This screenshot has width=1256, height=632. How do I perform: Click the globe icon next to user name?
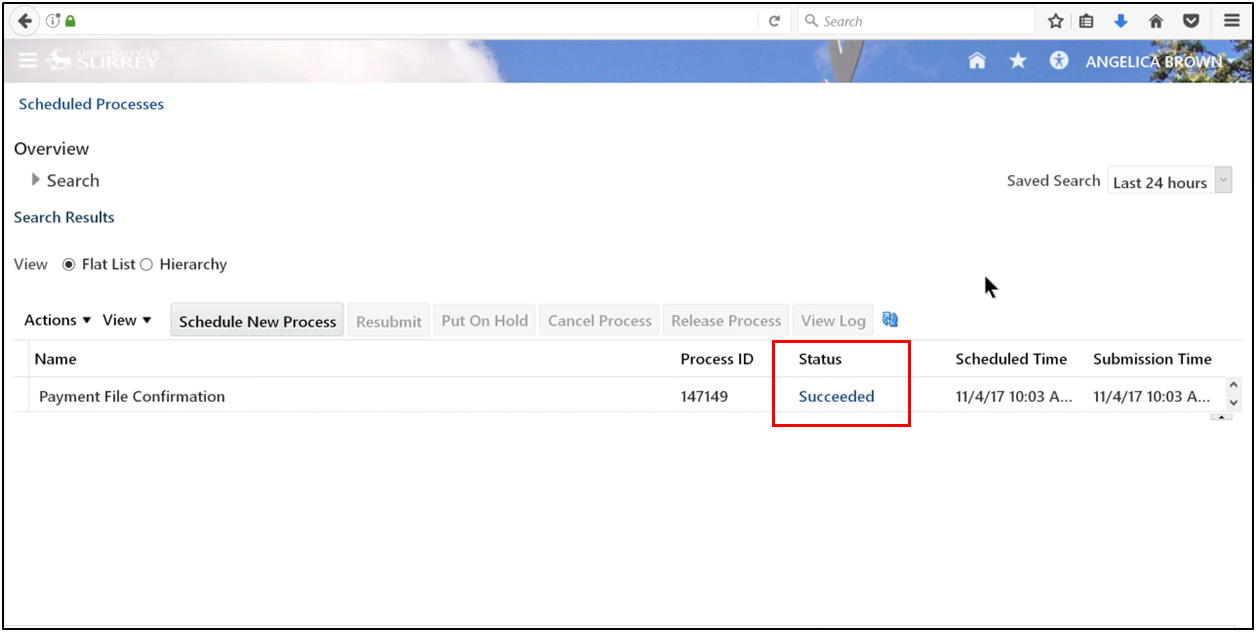1058,60
